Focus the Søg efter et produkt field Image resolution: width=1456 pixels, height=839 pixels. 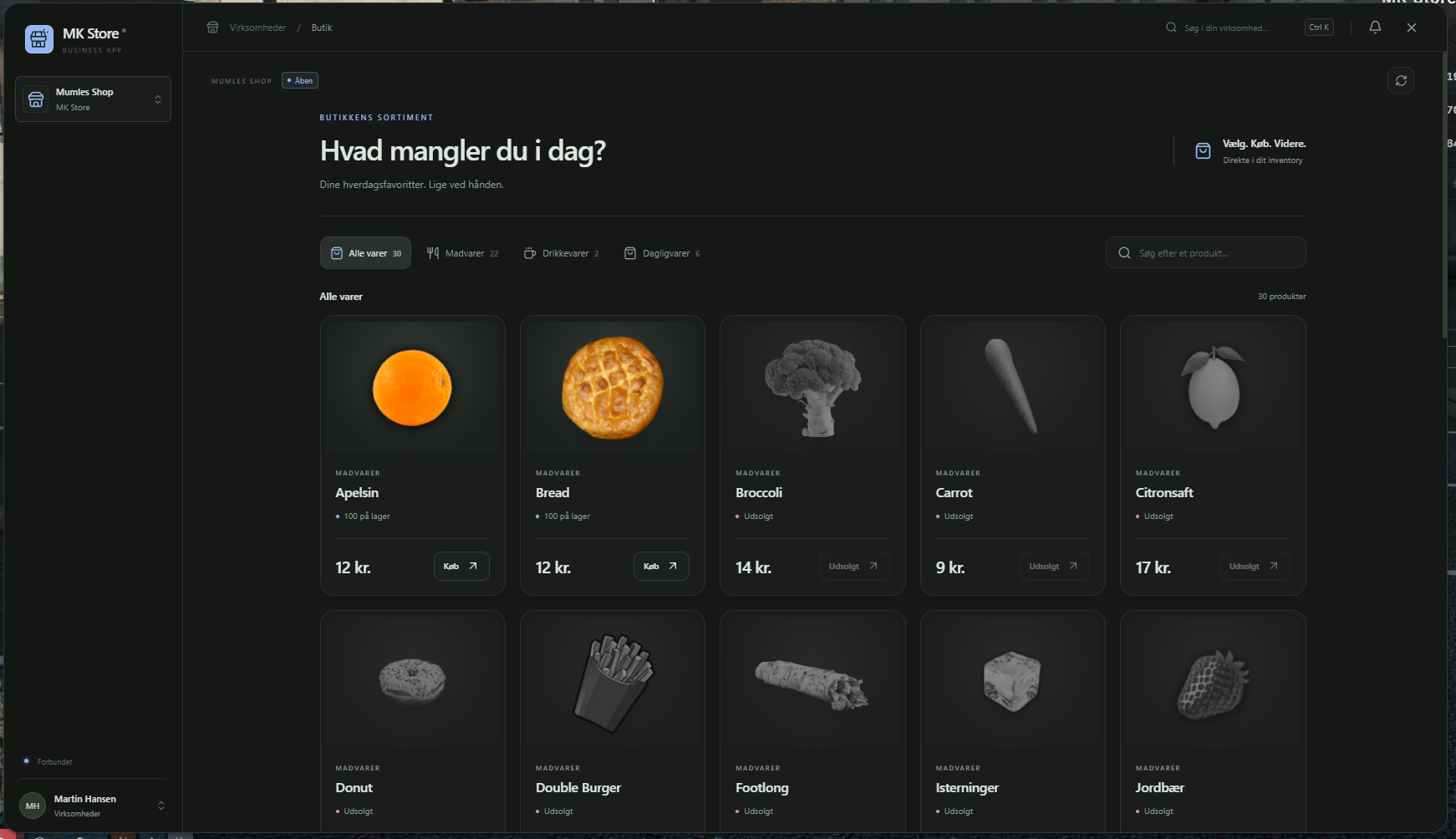point(1205,253)
